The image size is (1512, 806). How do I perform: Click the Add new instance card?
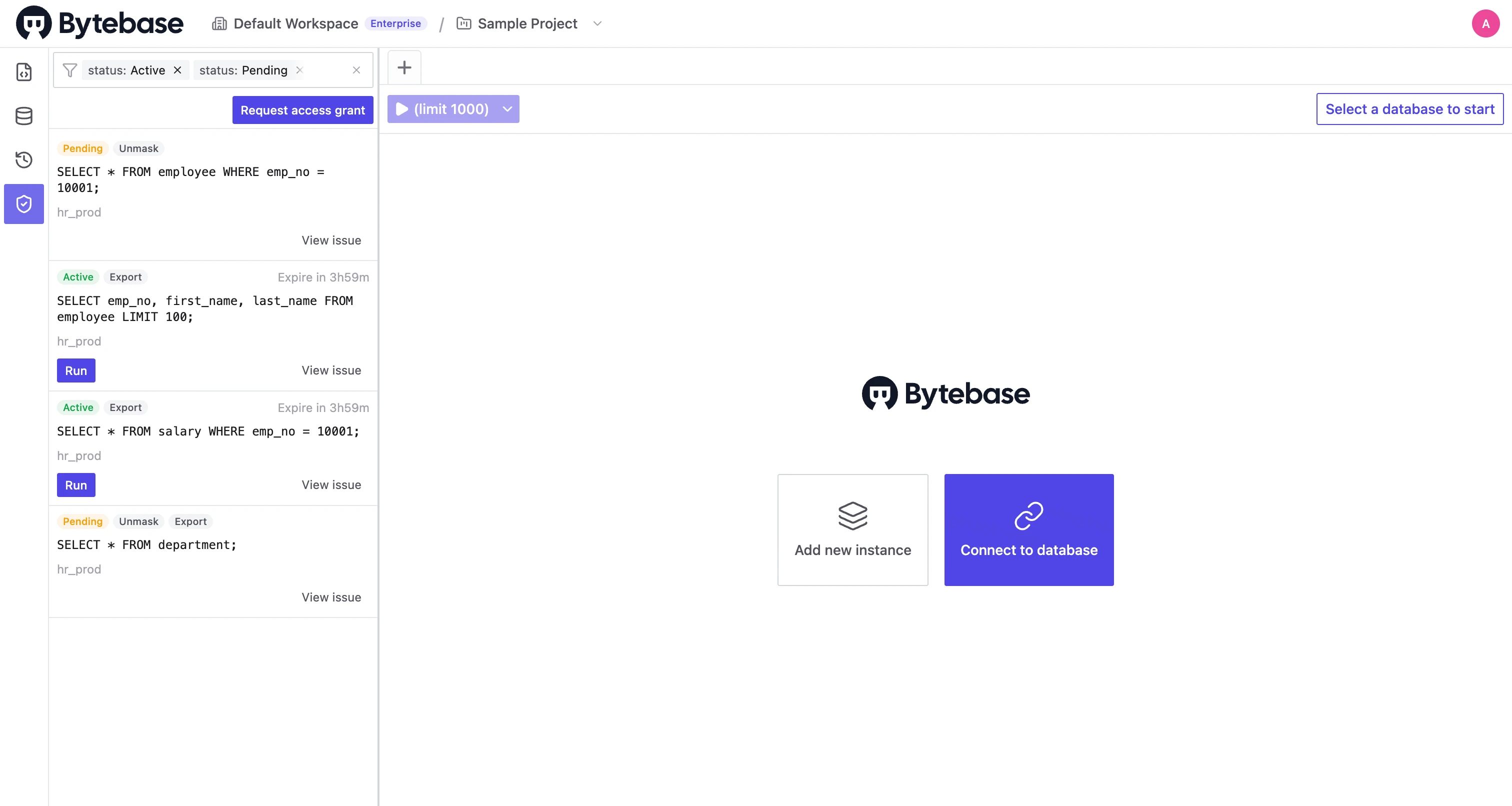(853, 529)
